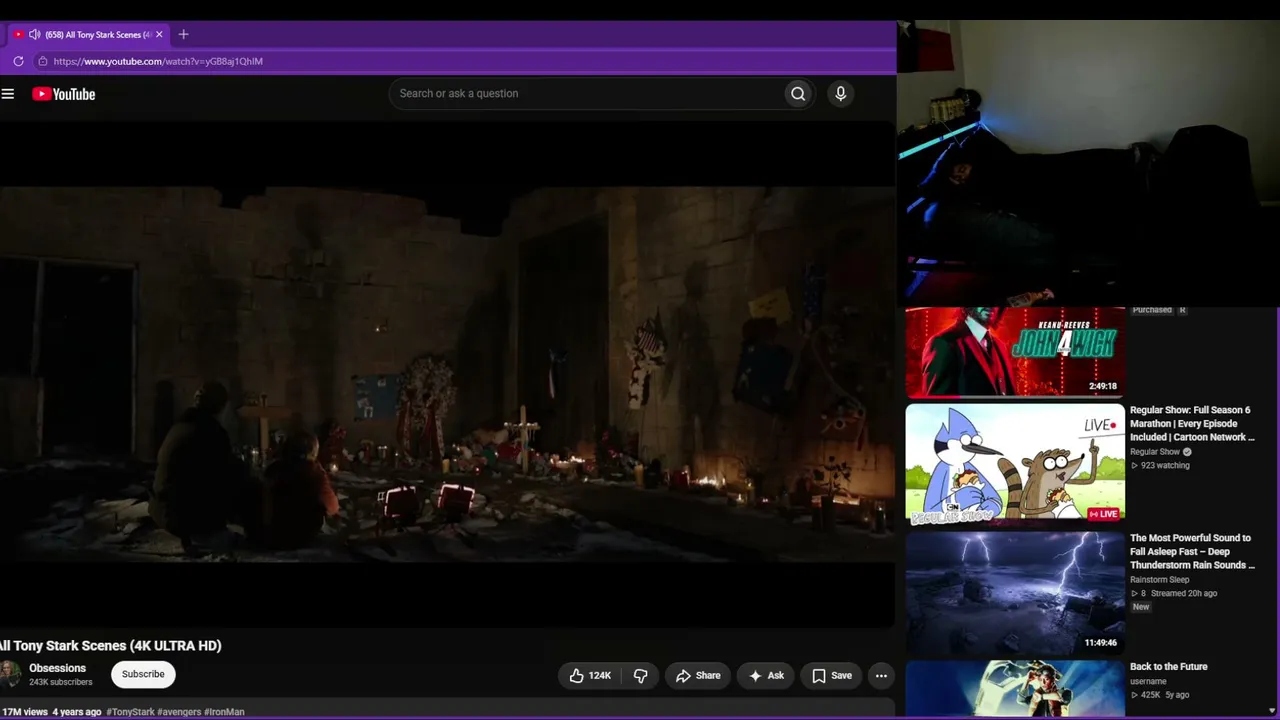Open the Regular Show marathon thumbnail

tap(1015, 465)
